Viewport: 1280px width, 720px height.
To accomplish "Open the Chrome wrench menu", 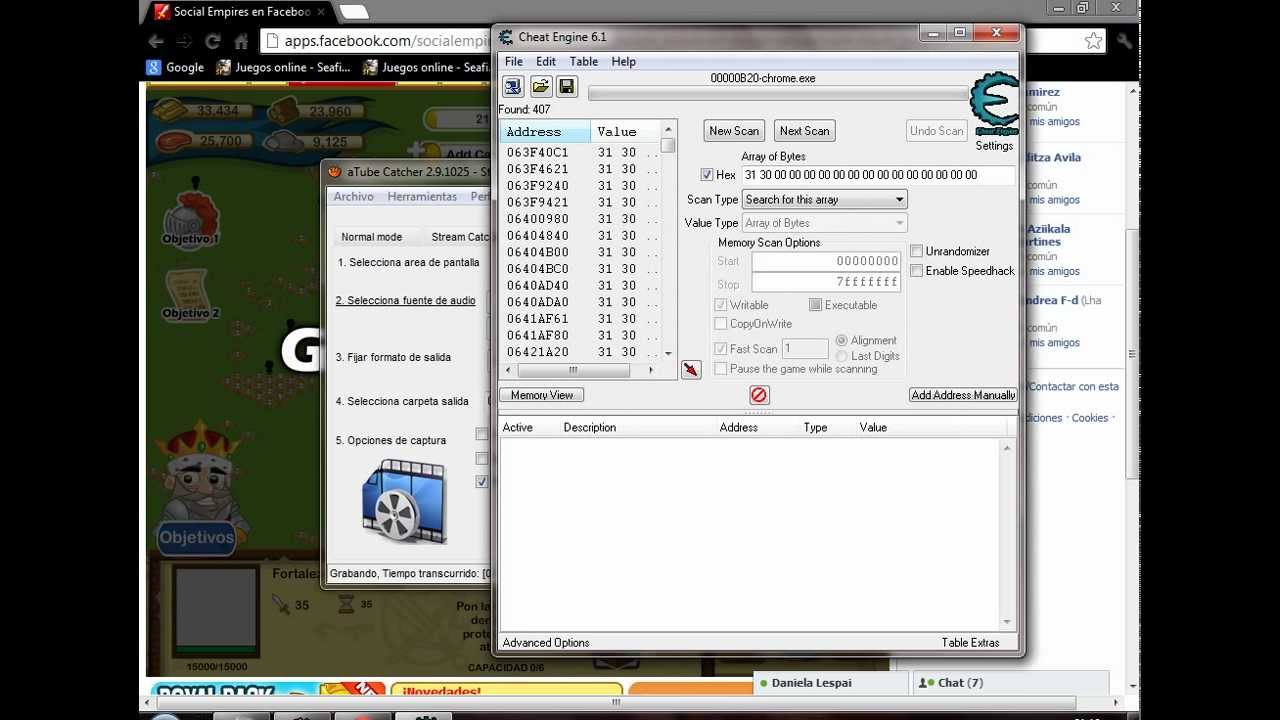I will (1124, 41).
